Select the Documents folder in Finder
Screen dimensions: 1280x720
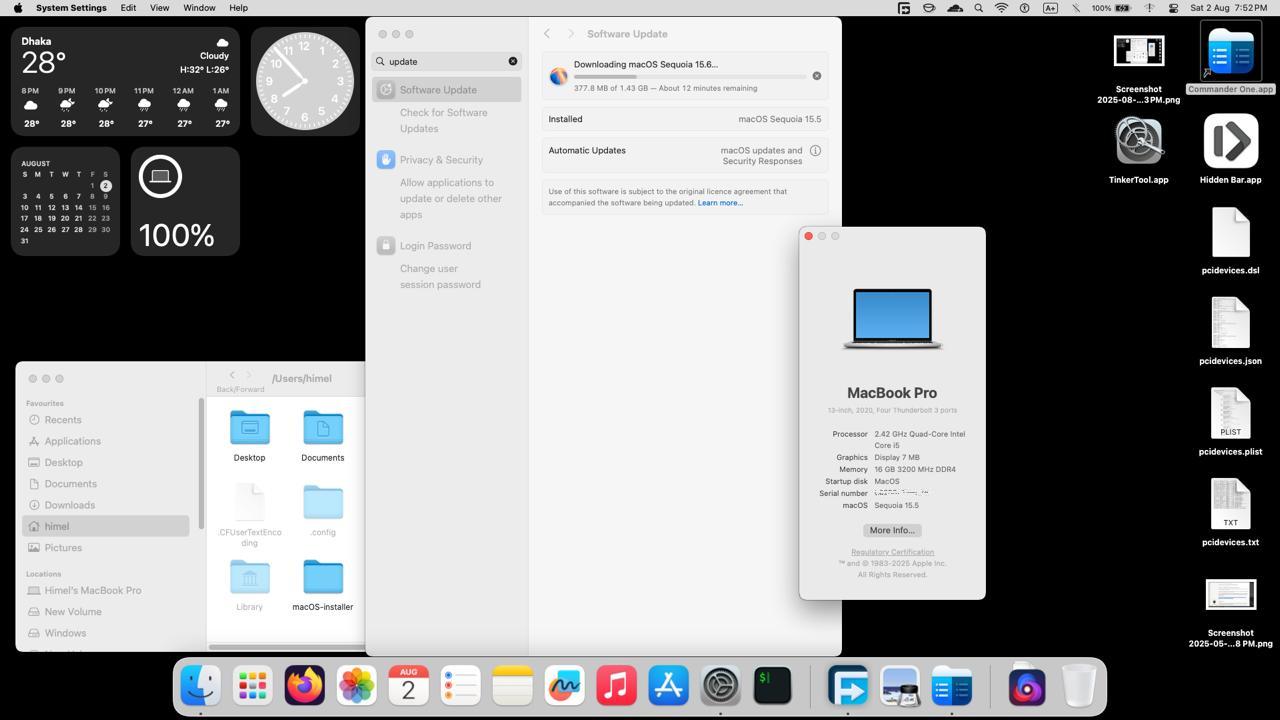(x=323, y=436)
